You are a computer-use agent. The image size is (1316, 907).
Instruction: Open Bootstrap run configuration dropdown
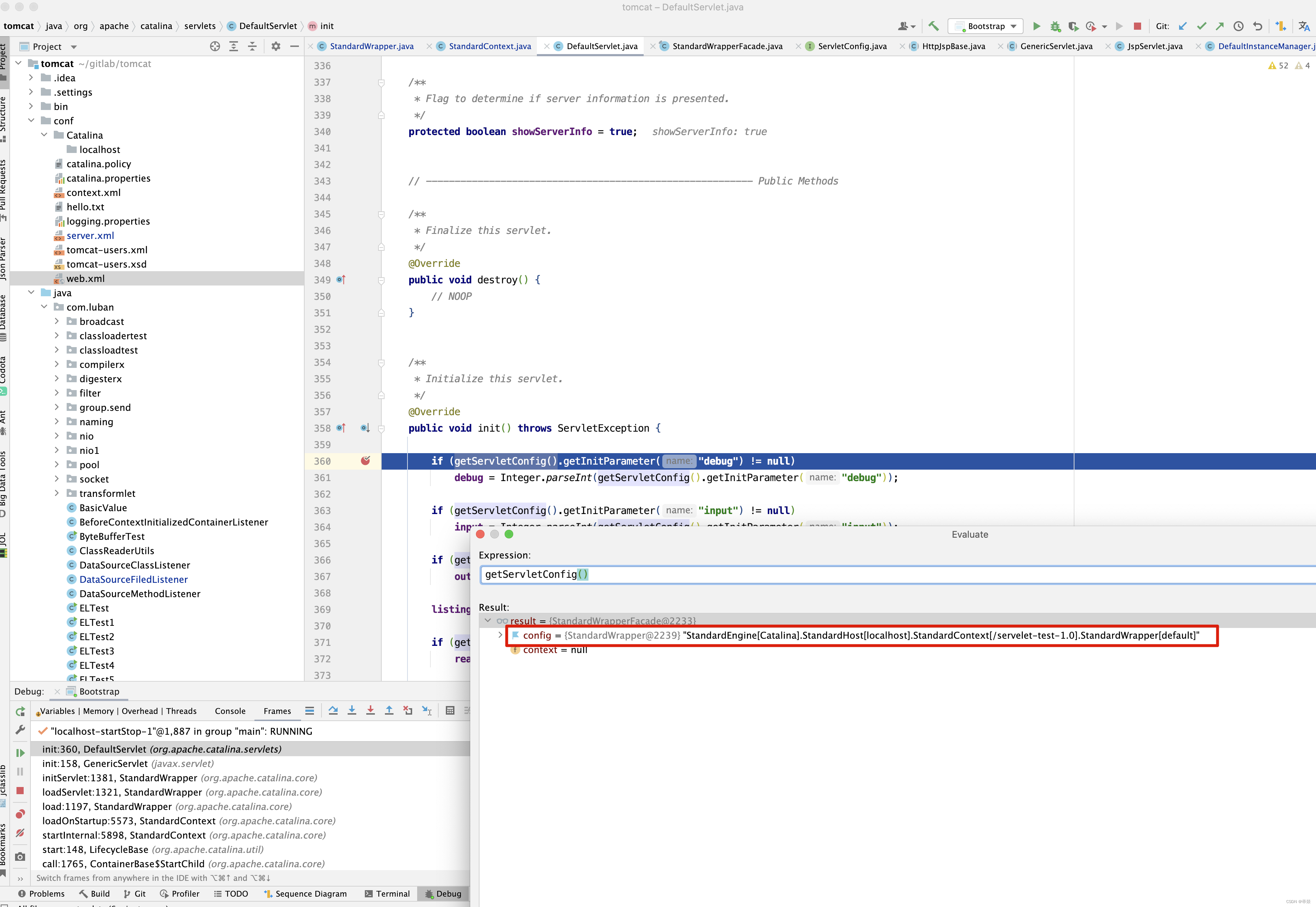(x=986, y=26)
